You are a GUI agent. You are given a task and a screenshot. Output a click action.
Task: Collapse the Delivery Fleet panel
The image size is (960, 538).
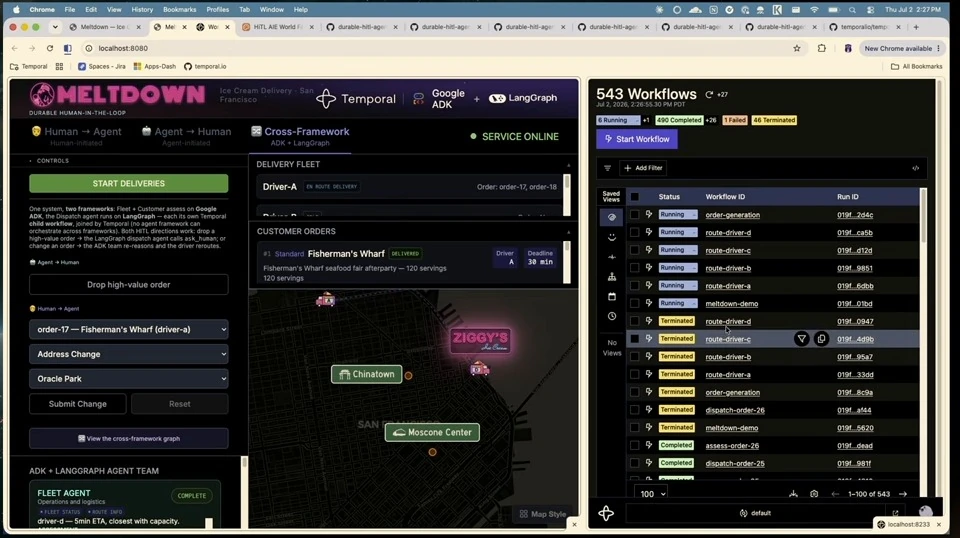[568, 165]
